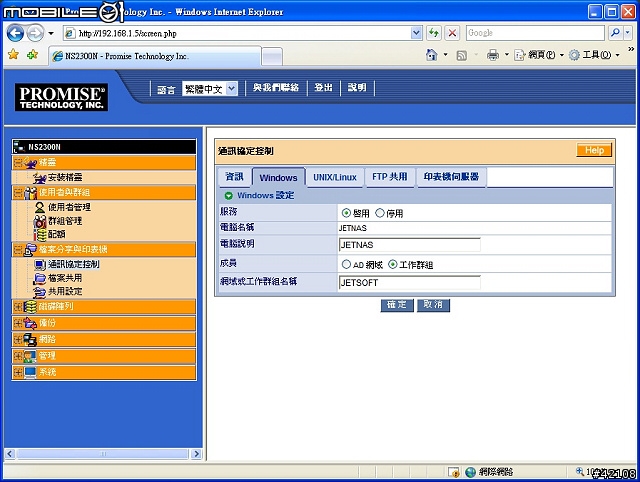Screen dimensions: 640x482
Task: Expand the 磁碟陣列 tree section
Action: click(x=18, y=307)
